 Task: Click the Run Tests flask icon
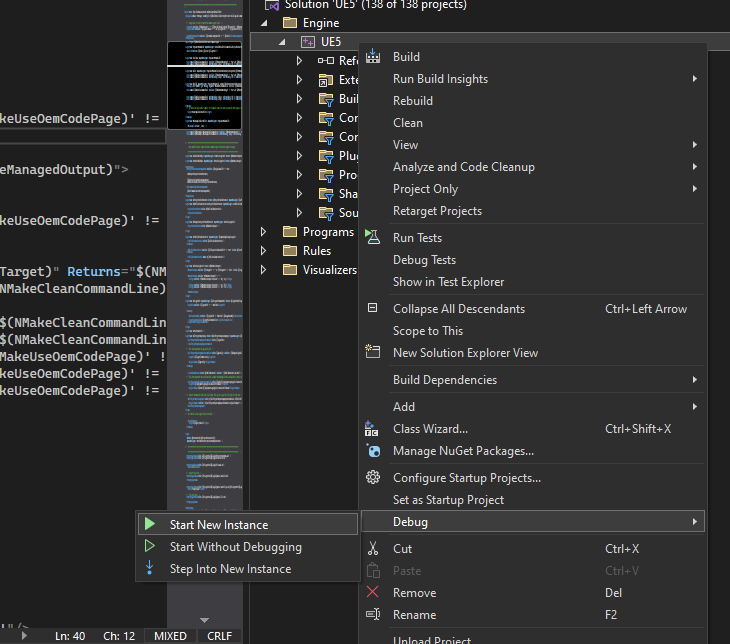pyautogui.click(x=372, y=237)
